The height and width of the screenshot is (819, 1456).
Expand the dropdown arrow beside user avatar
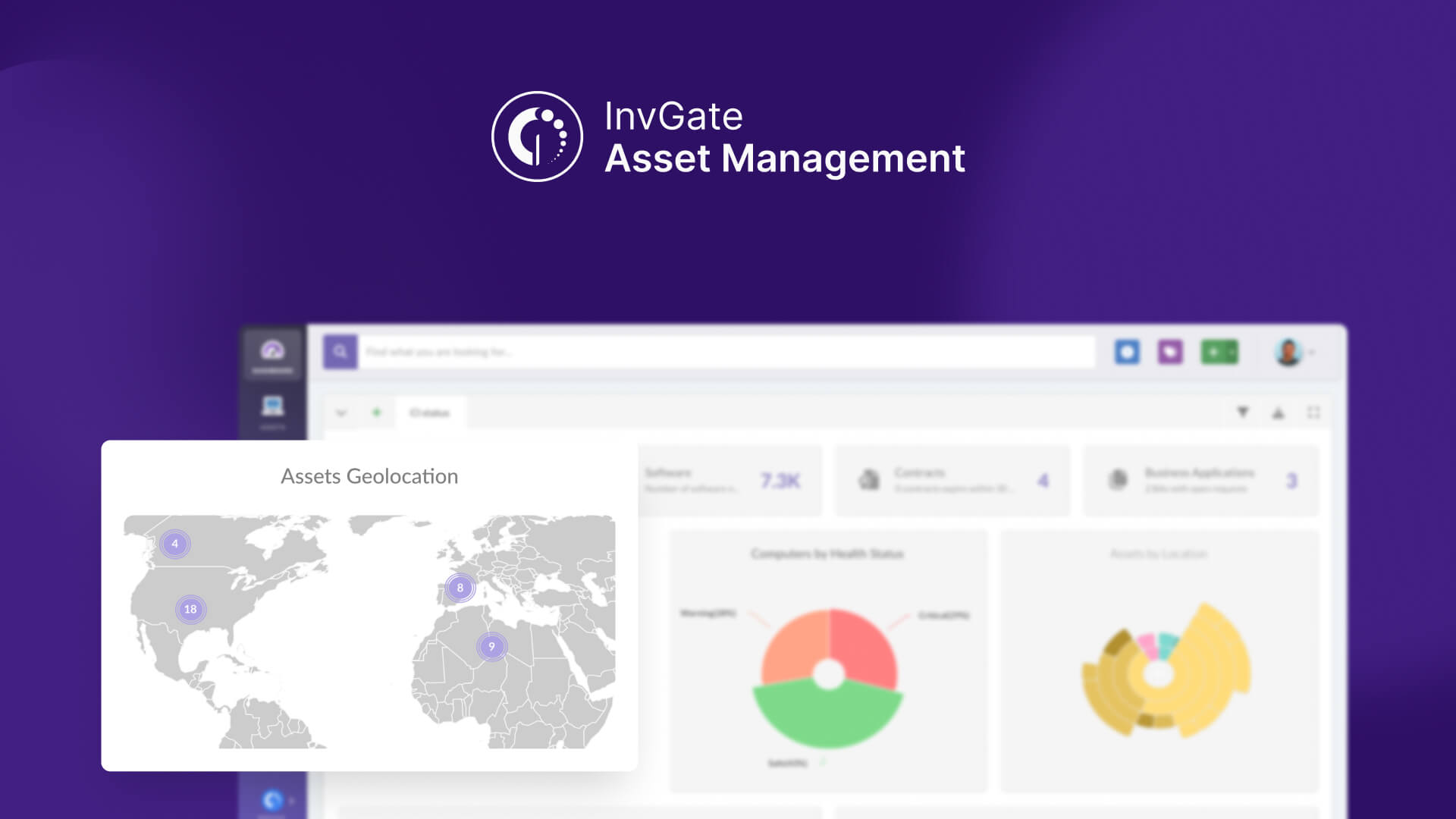[x=1312, y=353]
